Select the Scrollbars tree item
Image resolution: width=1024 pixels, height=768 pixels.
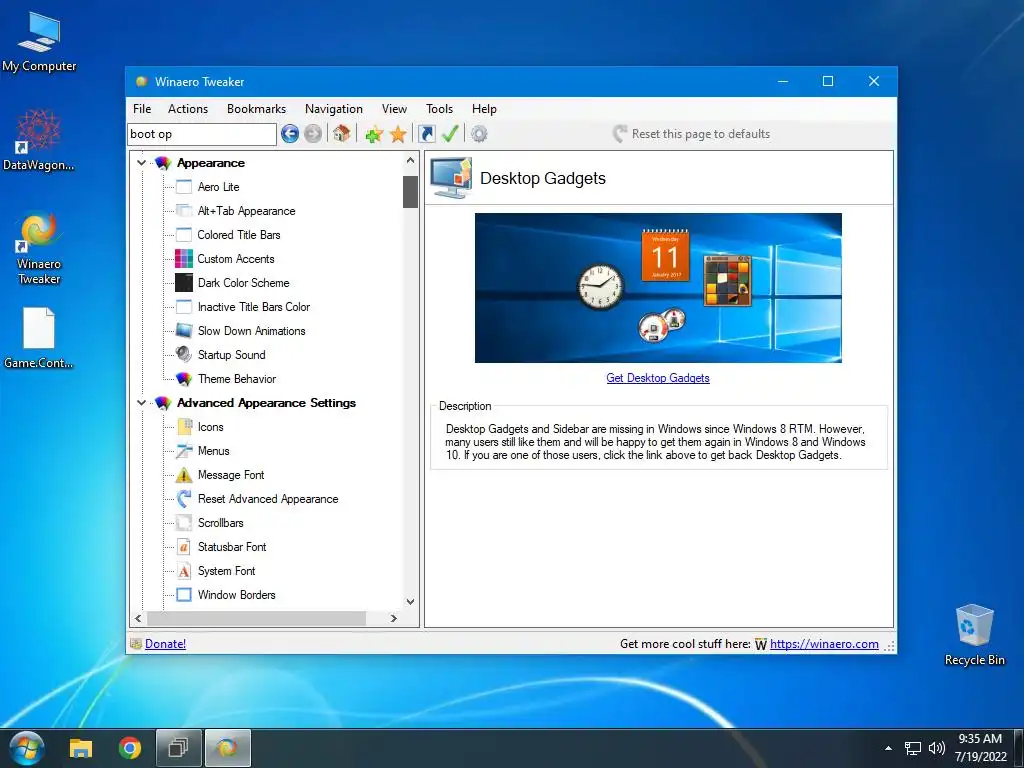(x=221, y=523)
